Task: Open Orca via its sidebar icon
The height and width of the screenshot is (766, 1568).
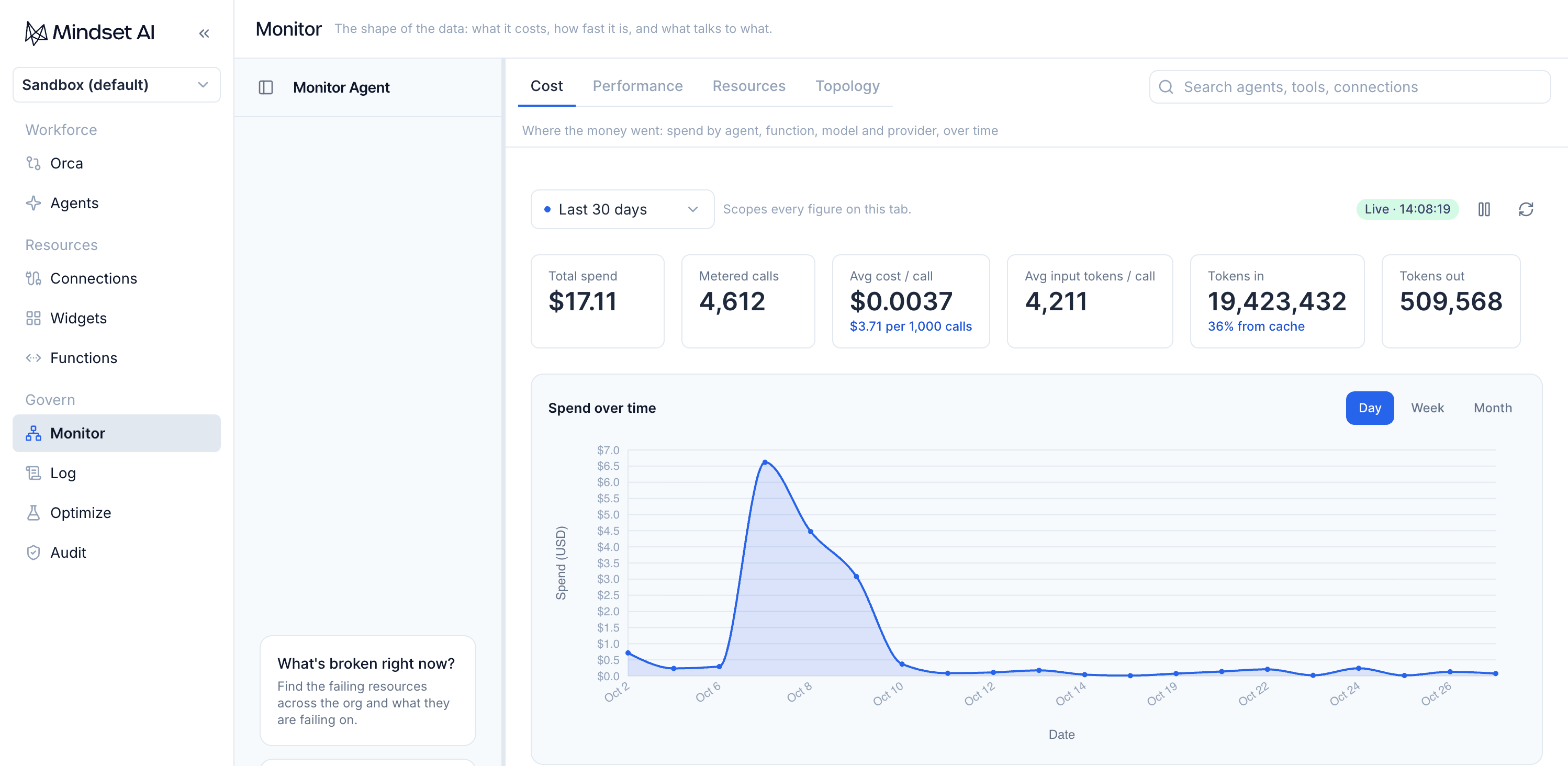Action: pos(33,163)
